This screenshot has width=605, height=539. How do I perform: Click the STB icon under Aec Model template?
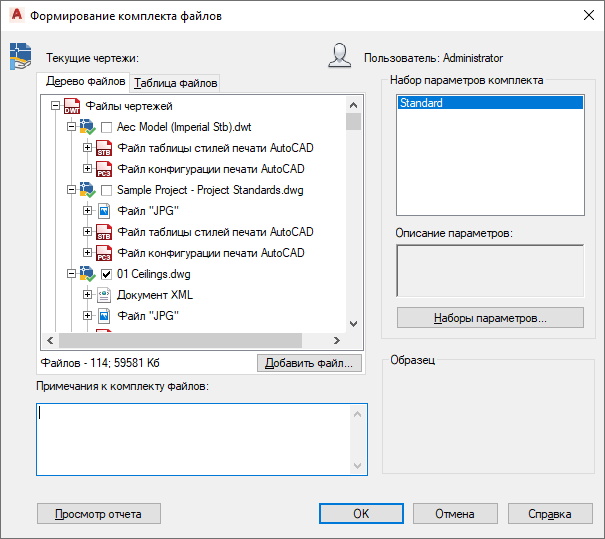point(103,148)
